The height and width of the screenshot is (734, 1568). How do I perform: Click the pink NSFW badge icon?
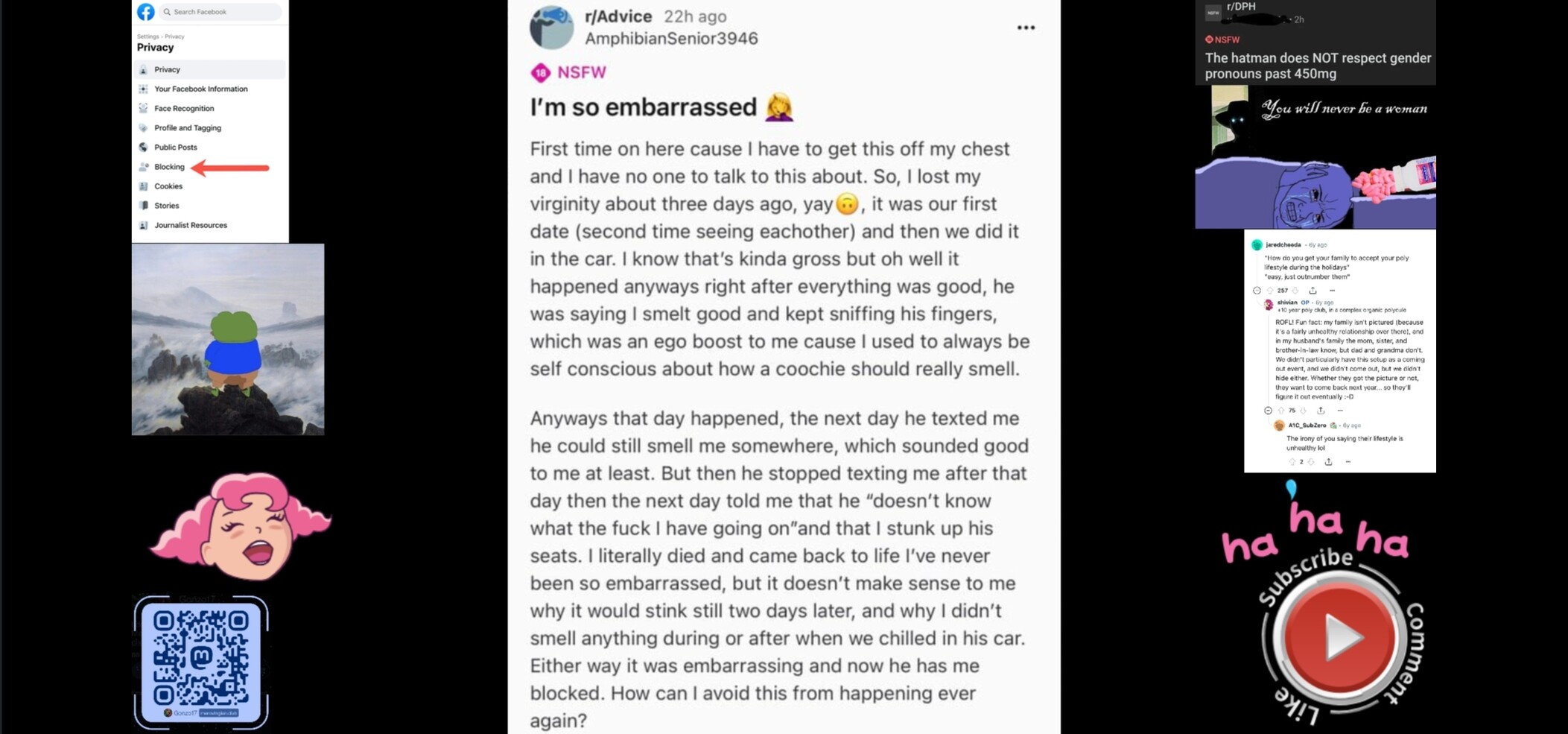pyautogui.click(x=541, y=72)
